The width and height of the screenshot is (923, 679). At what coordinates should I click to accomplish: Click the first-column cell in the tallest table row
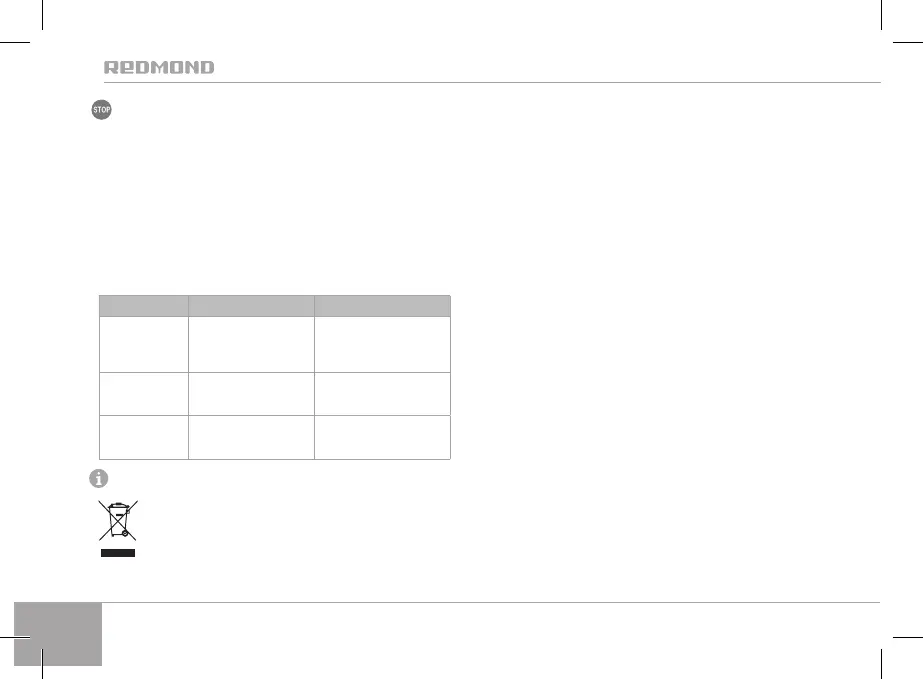coord(143,345)
